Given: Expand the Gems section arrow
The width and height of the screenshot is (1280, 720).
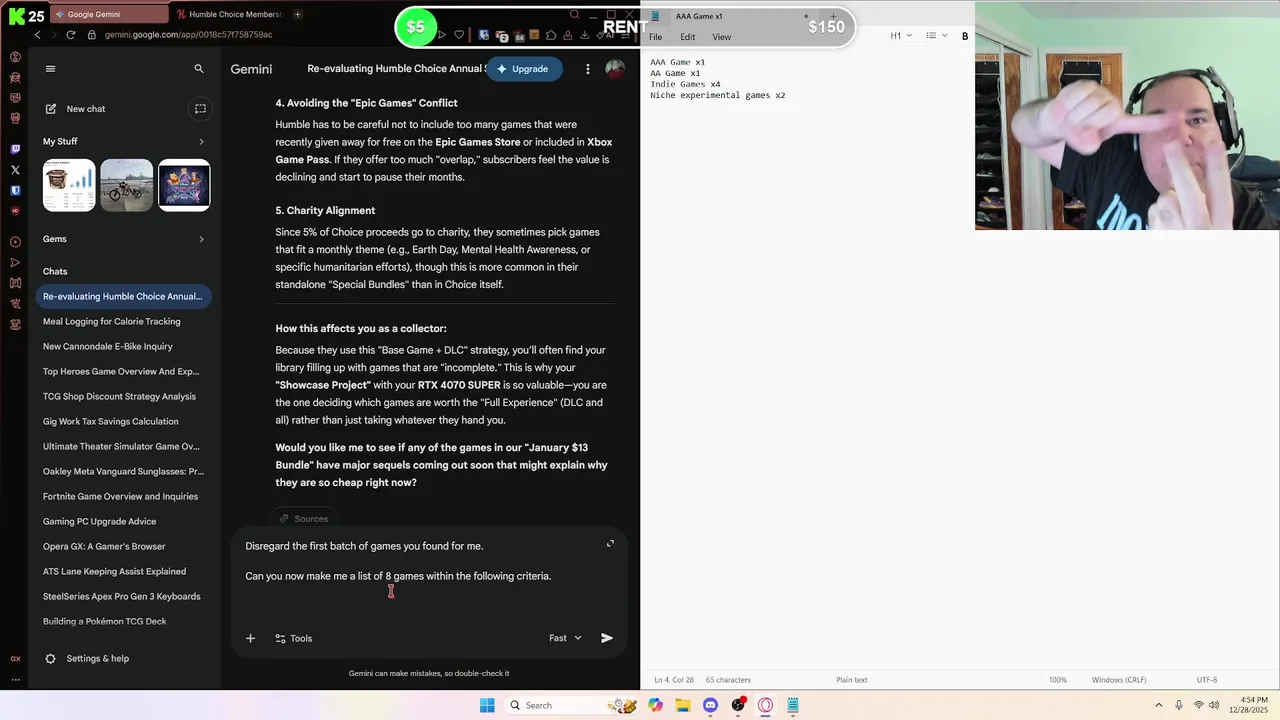Looking at the screenshot, I should [201, 239].
